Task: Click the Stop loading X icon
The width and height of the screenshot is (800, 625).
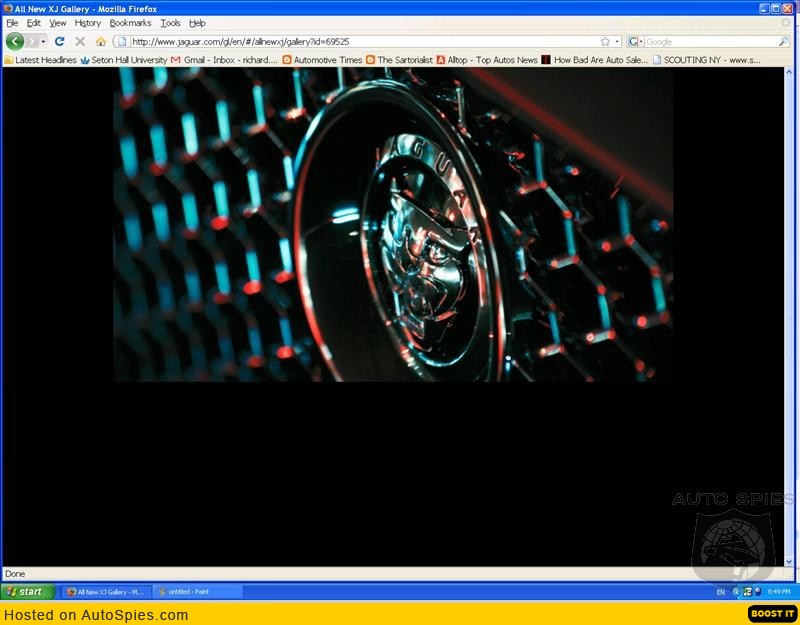Action: coord(80,41)
